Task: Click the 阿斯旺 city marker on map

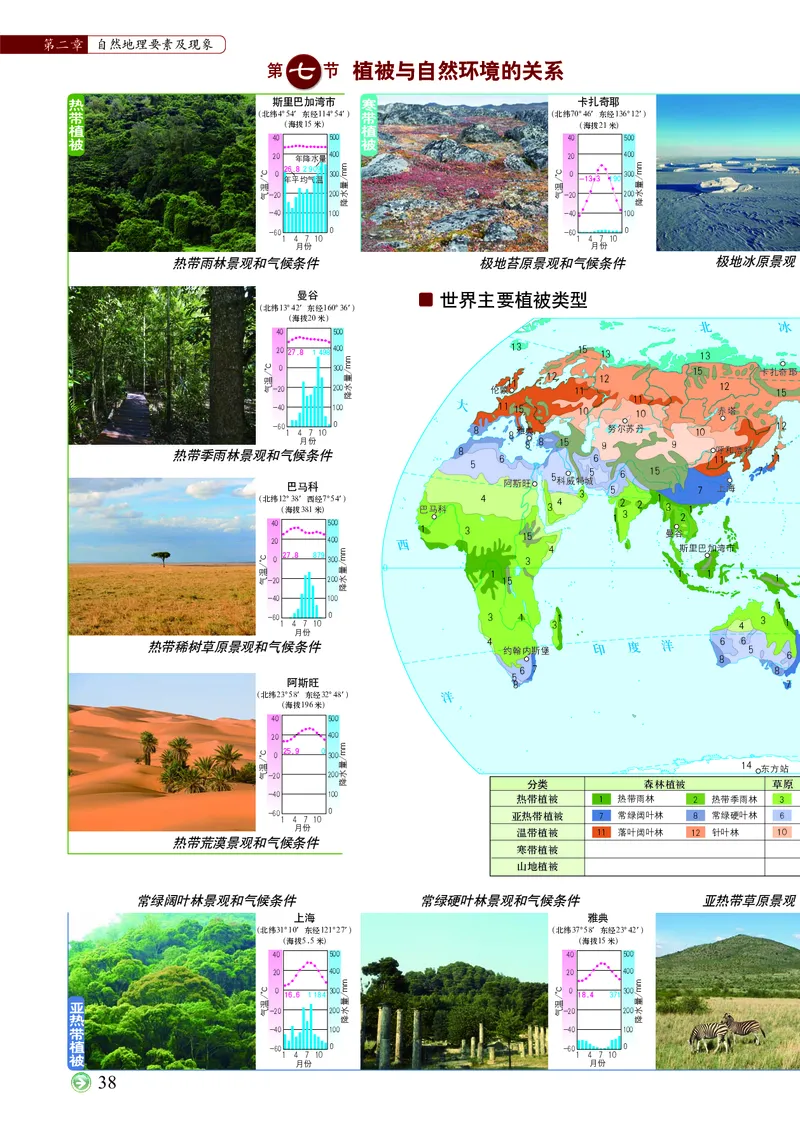Action: tap(535, 483)
